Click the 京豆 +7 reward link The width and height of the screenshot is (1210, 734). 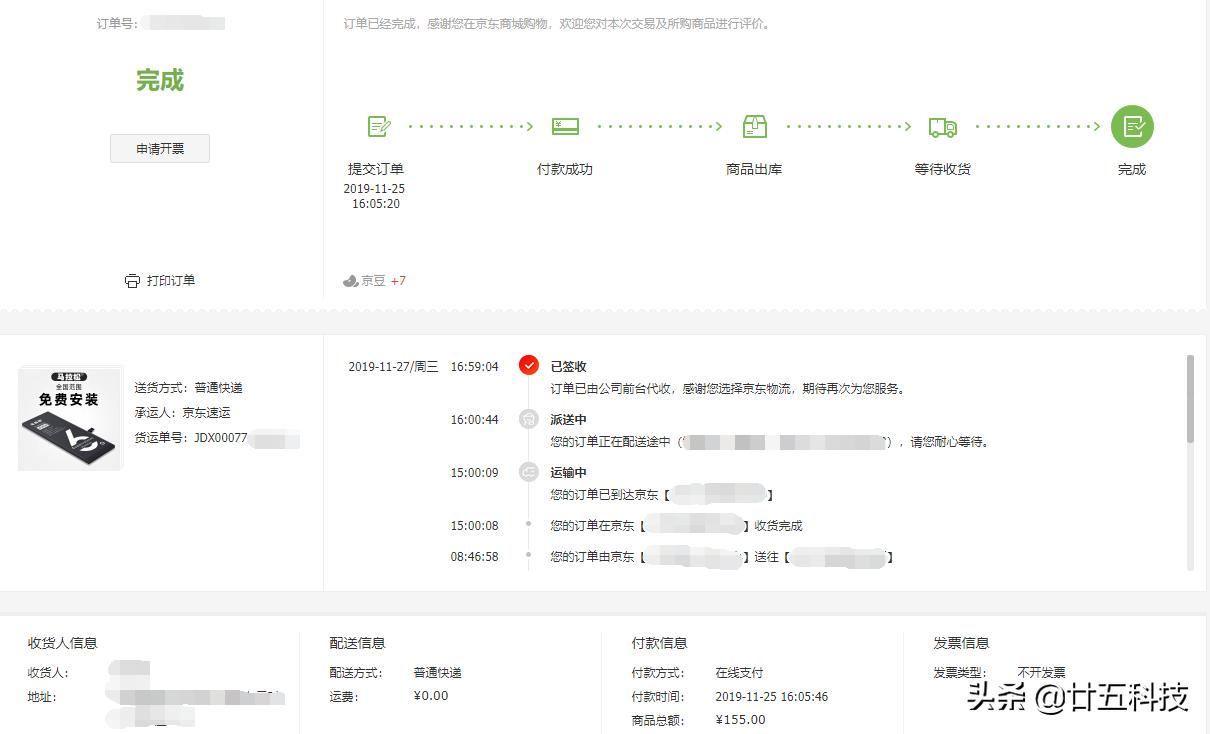pos(374,281)
